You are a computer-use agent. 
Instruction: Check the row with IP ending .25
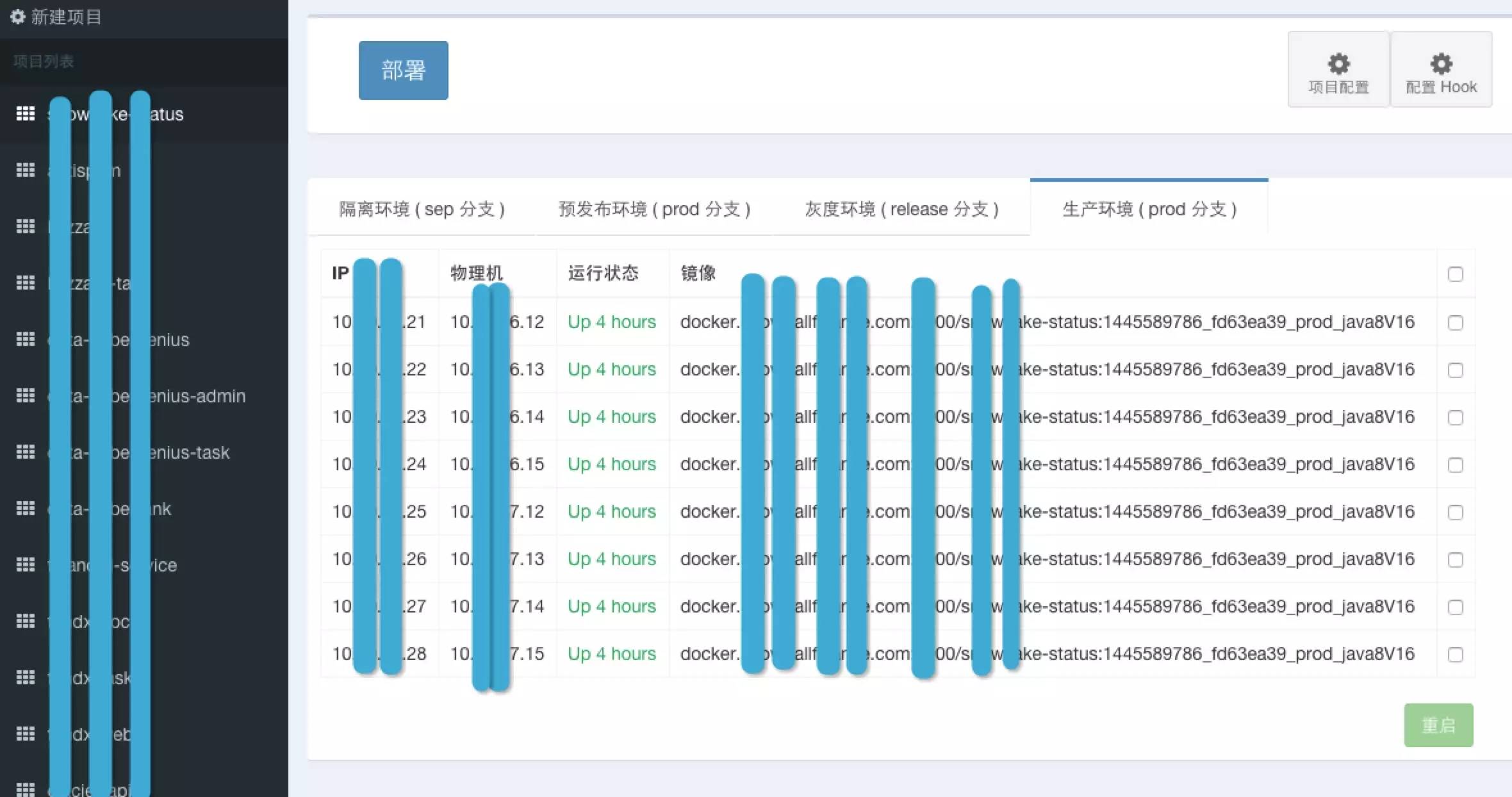[1456, 512]
